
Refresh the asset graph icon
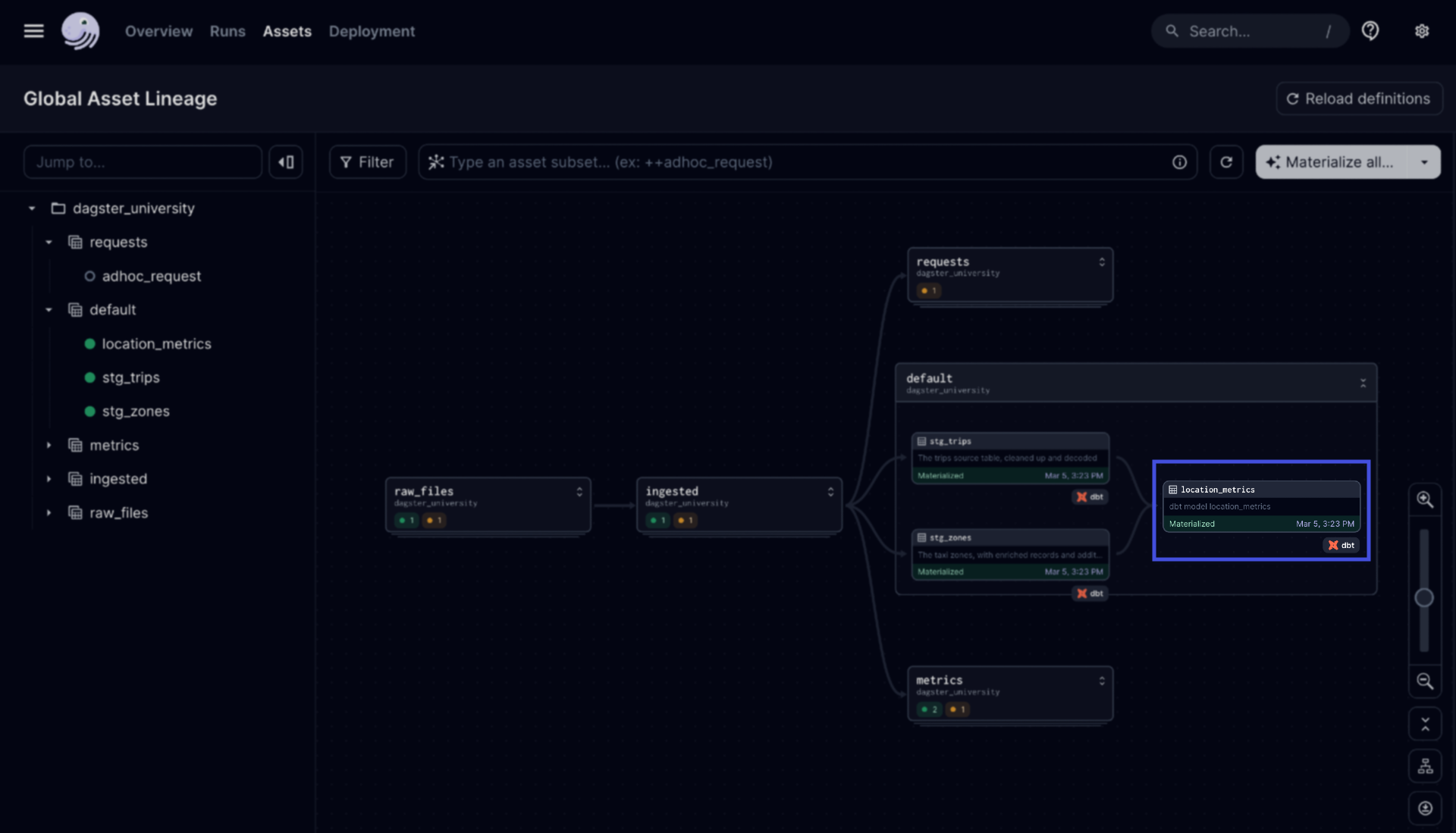click(x=1226, y=162)
